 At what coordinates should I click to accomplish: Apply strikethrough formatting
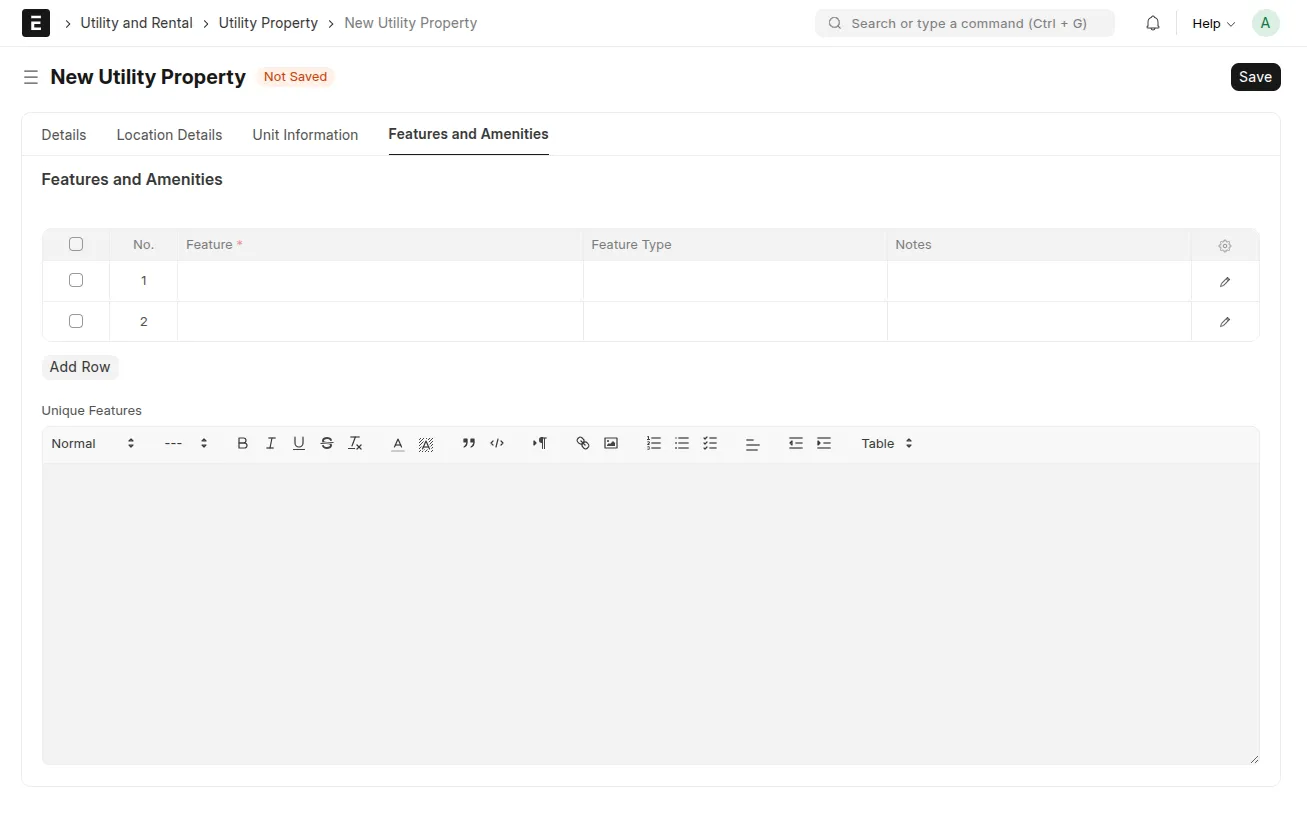point(326,443)
